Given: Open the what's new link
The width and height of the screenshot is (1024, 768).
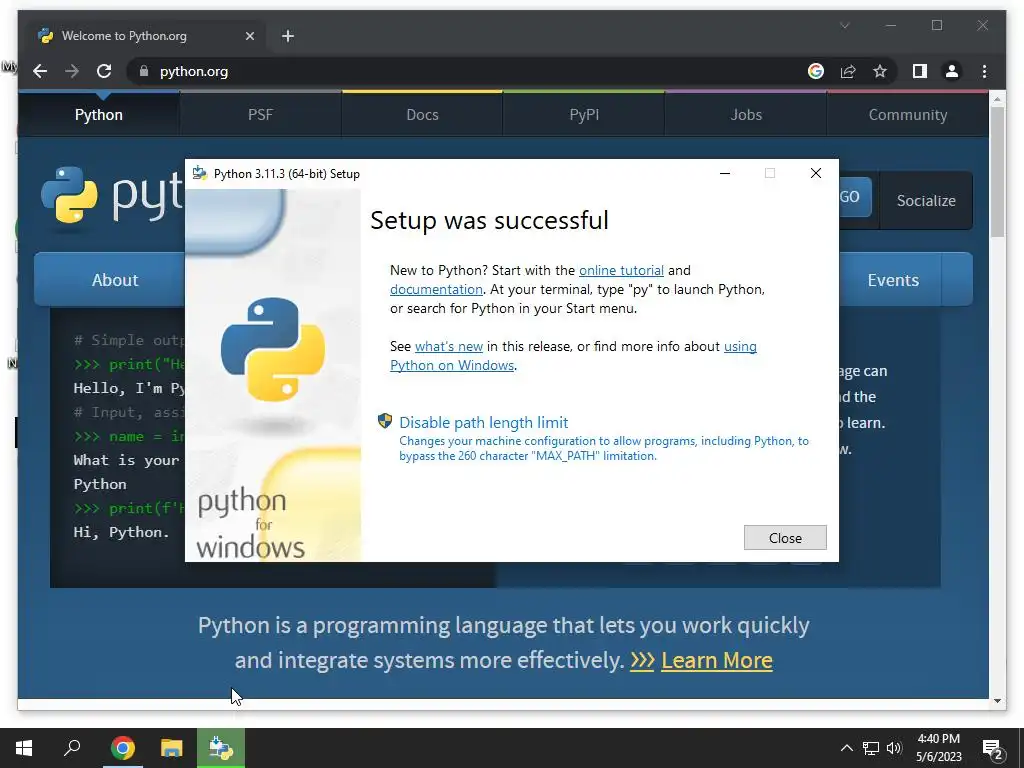Looking at the screenshot, I should tap(449, 347).
